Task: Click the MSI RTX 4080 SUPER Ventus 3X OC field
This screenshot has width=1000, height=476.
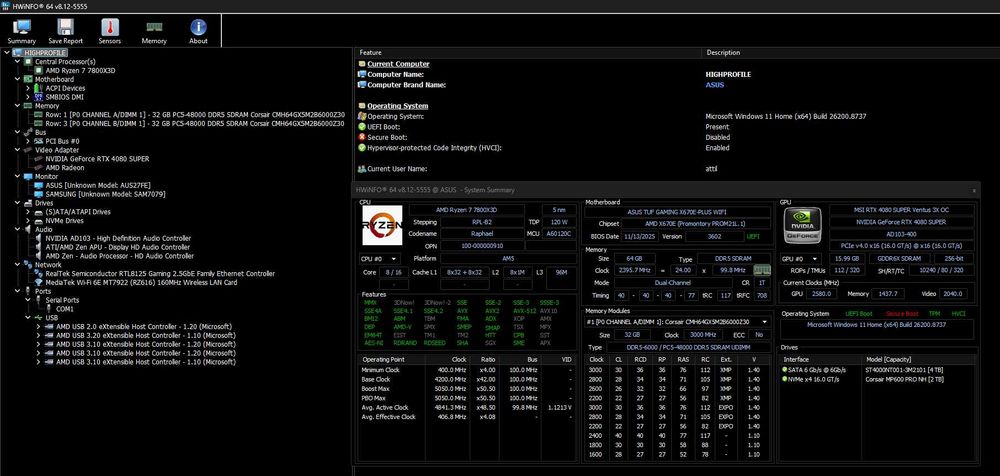Action: tap(902, 210)
